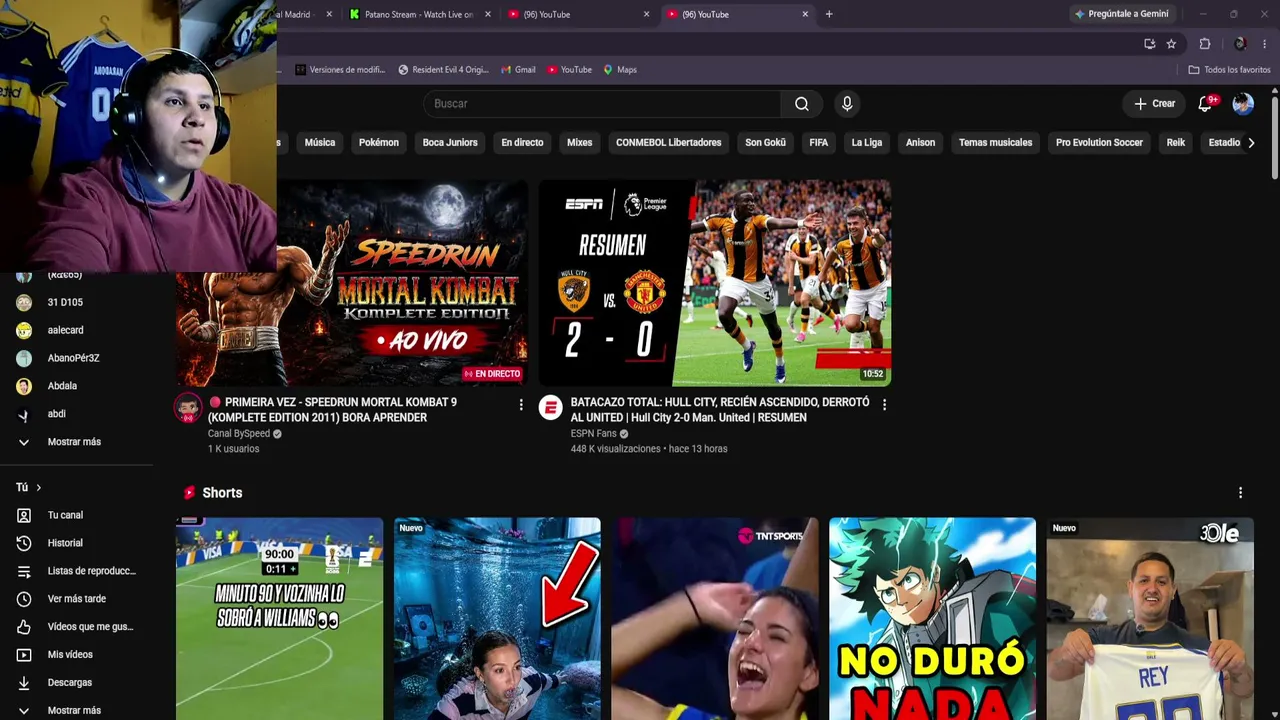Open Tu canal icon in sidebar
The image size is (1280, 720).
24,515
